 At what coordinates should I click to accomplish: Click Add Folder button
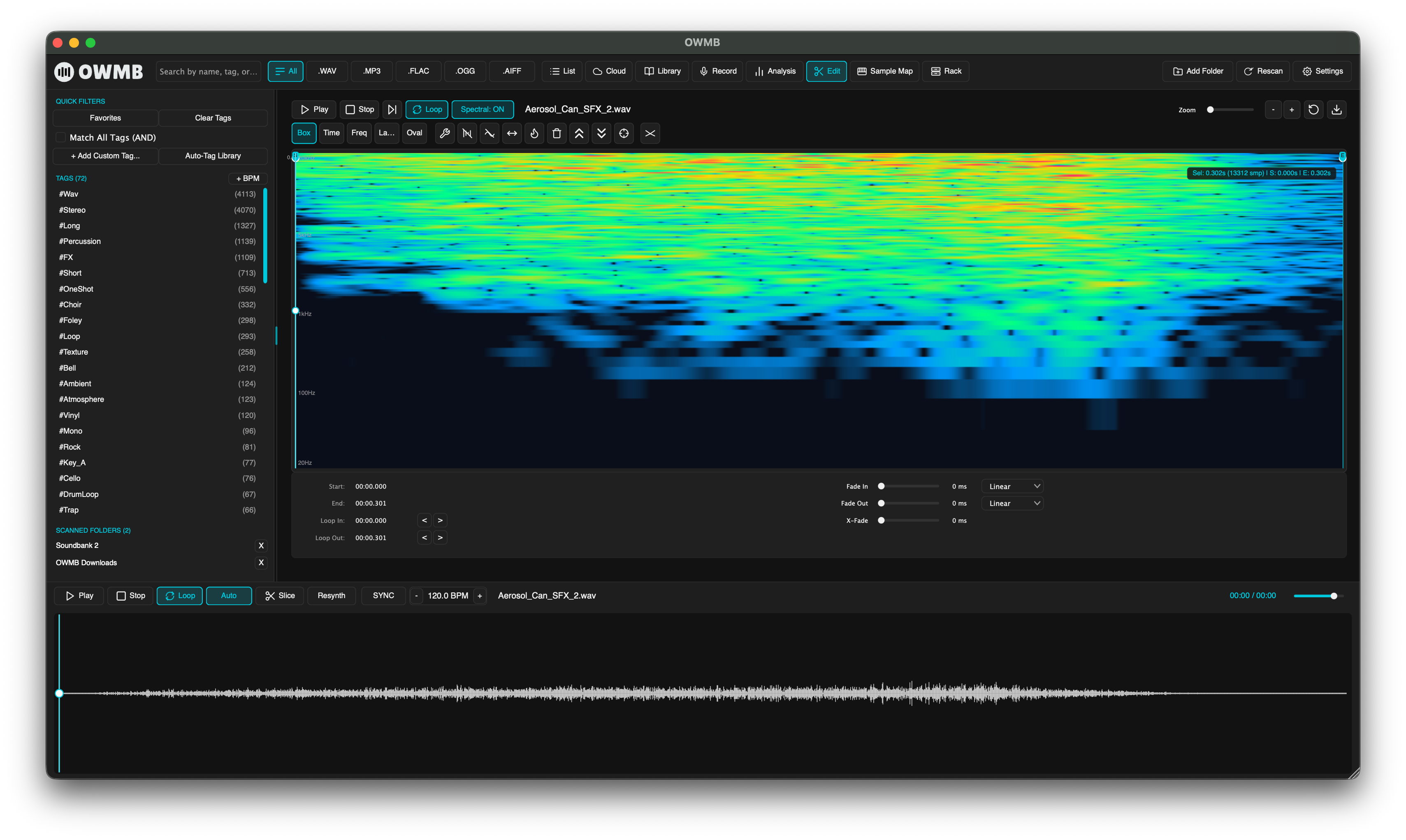tap(1198, 71)
